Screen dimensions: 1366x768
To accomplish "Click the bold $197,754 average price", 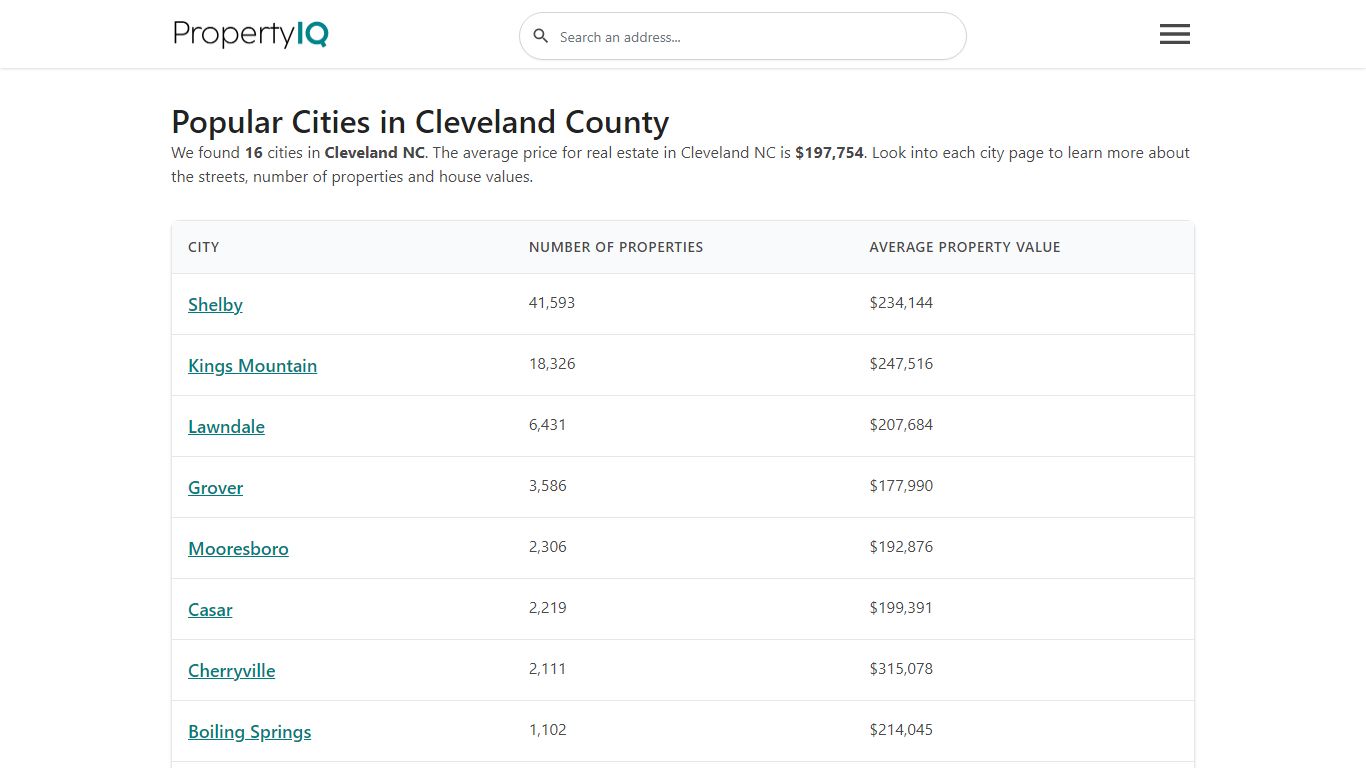I will click(x=829, y=153).
